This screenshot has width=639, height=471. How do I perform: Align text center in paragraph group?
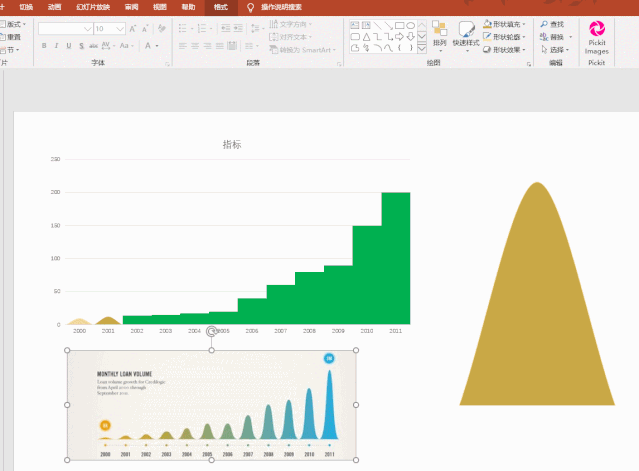(195, 46)
